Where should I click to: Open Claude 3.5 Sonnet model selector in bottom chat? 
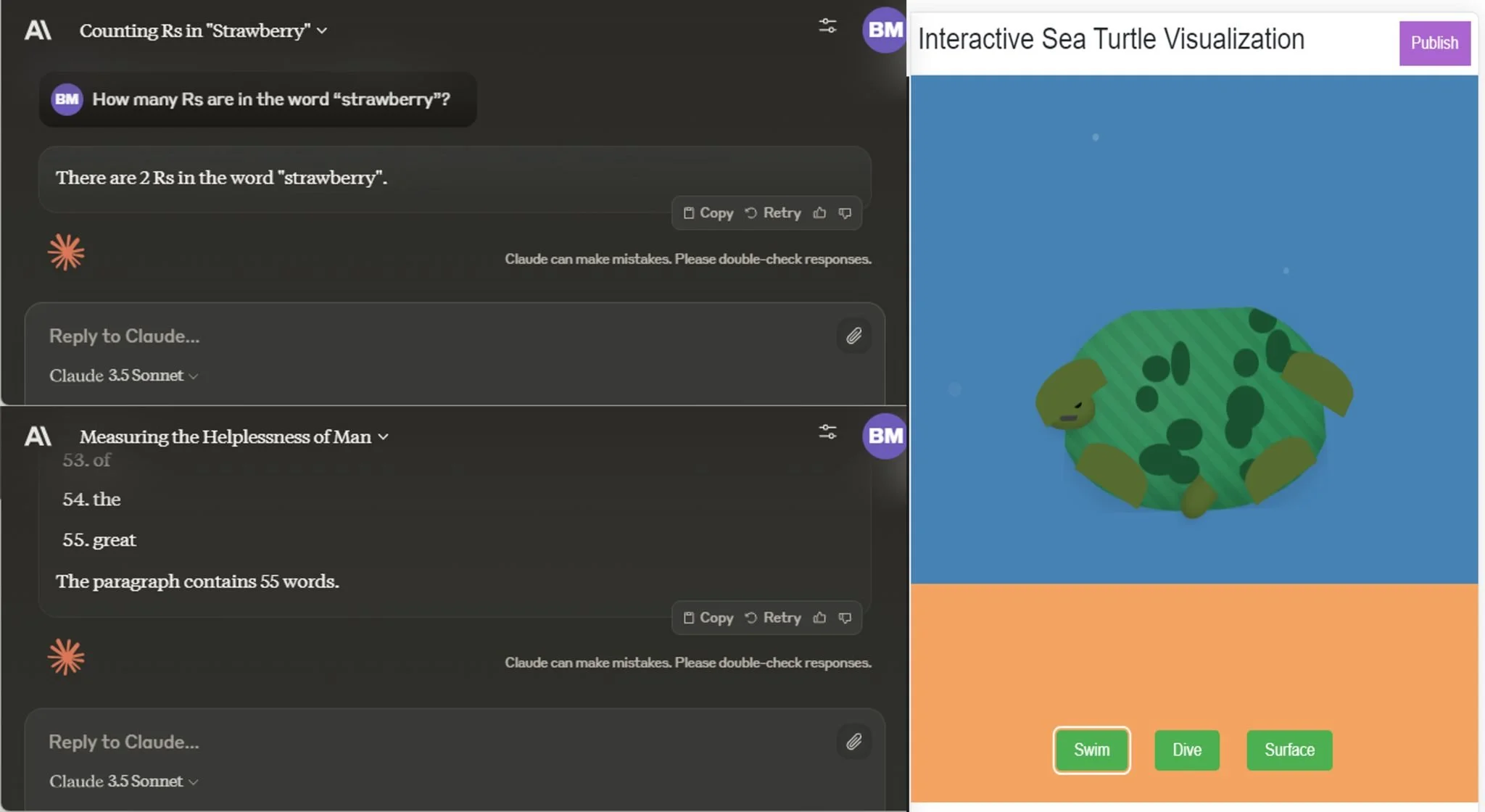[x=123, y=782]
